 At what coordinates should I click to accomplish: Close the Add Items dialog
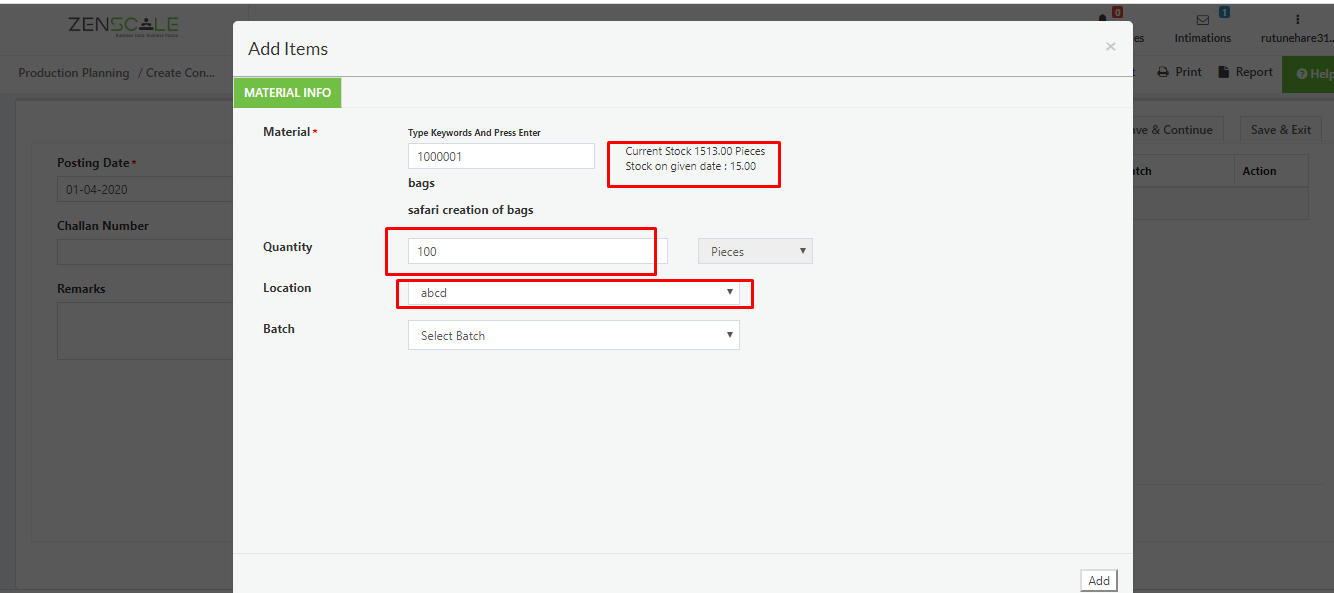[x=1110, y=46]
